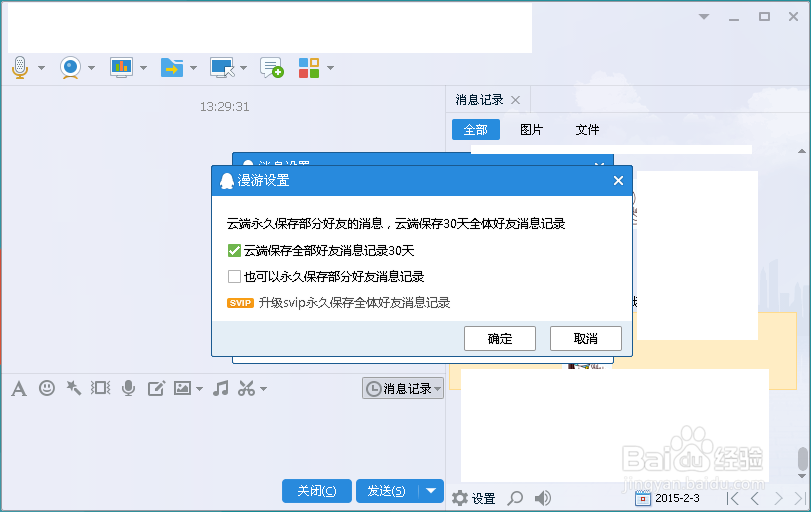
Task: Click the 2015-2-3 date text
Action: click(x=677, y=499)
